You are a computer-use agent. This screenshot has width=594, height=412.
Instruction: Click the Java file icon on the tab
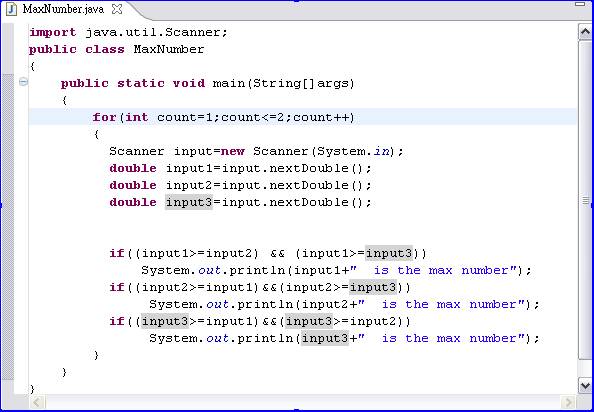click(x=12, y=9)
